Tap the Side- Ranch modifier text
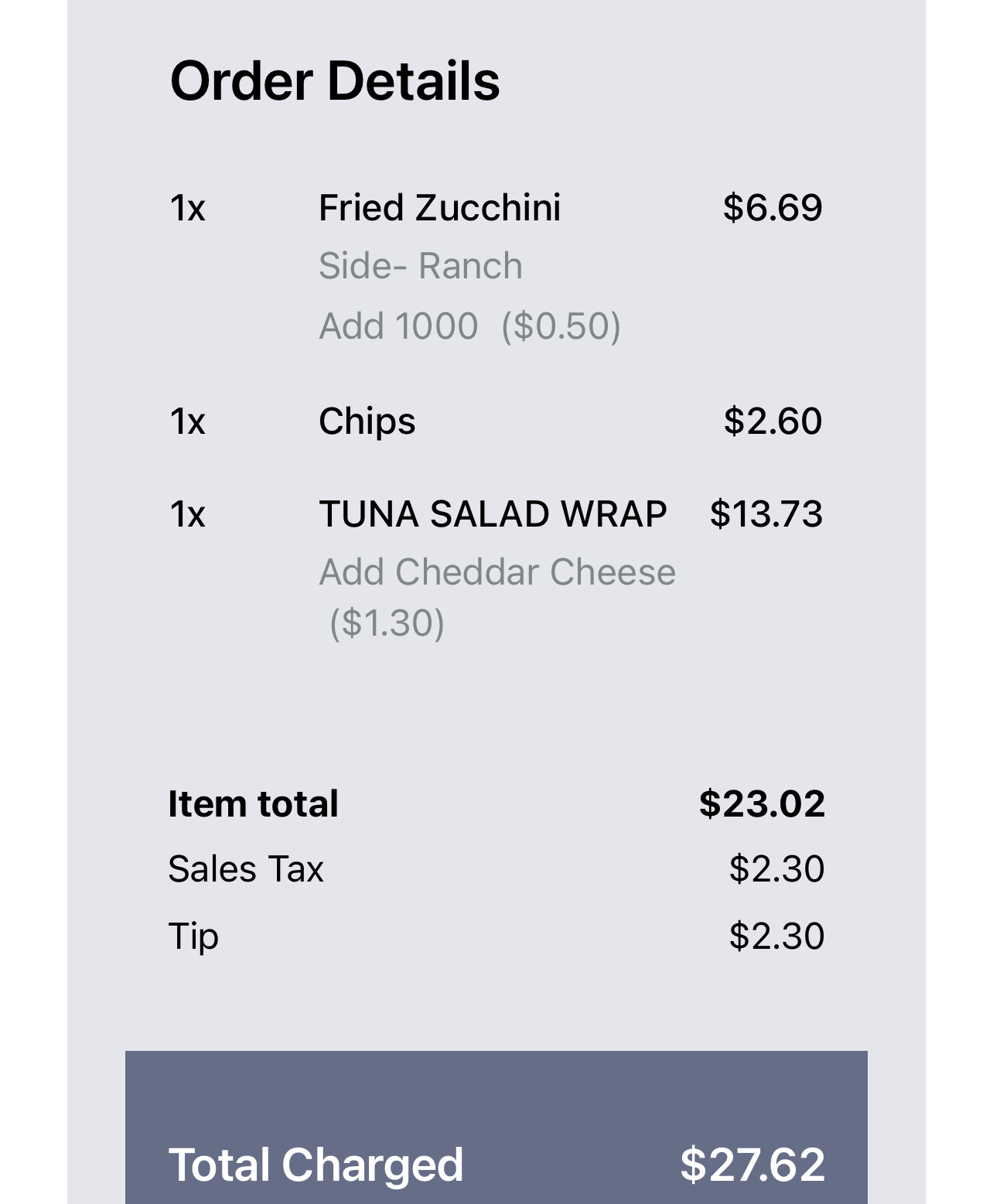Viewport: 993px width, 1204px height. (420, 267)
